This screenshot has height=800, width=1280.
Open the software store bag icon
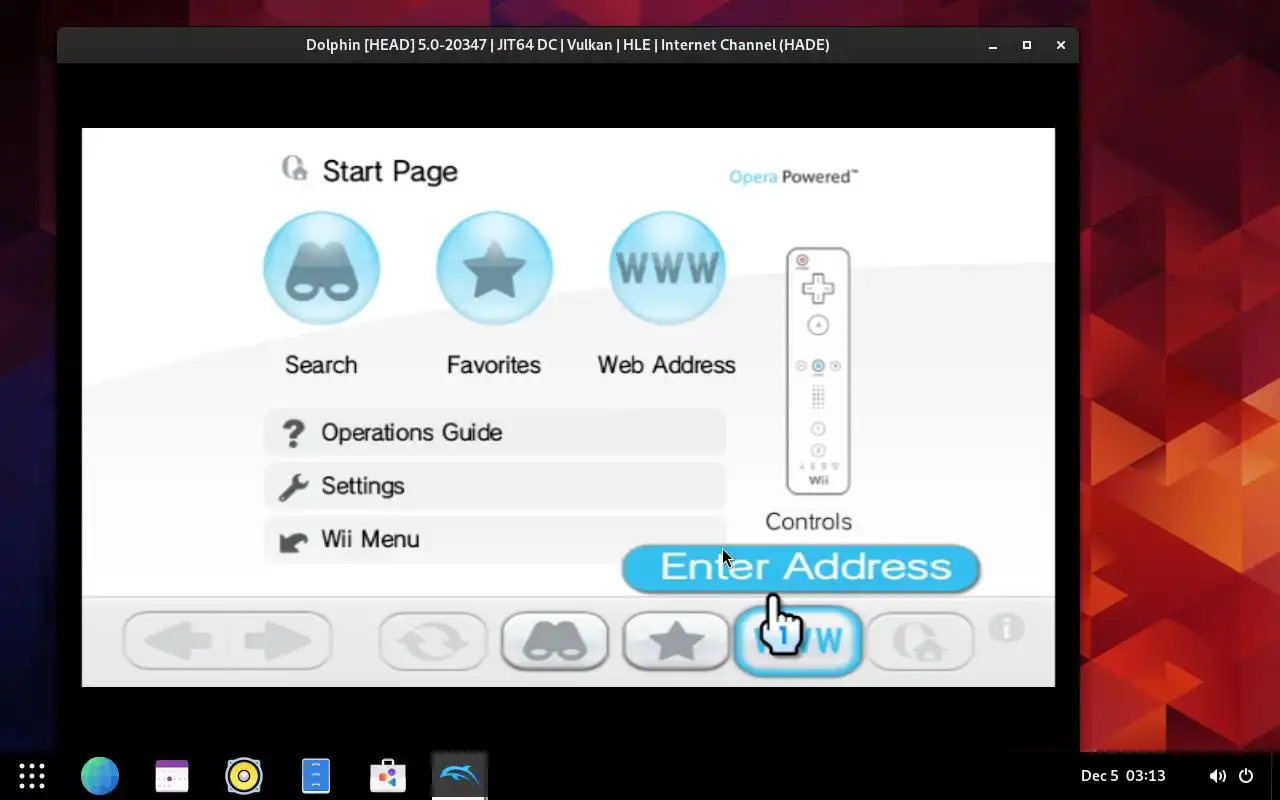point(388,776)
